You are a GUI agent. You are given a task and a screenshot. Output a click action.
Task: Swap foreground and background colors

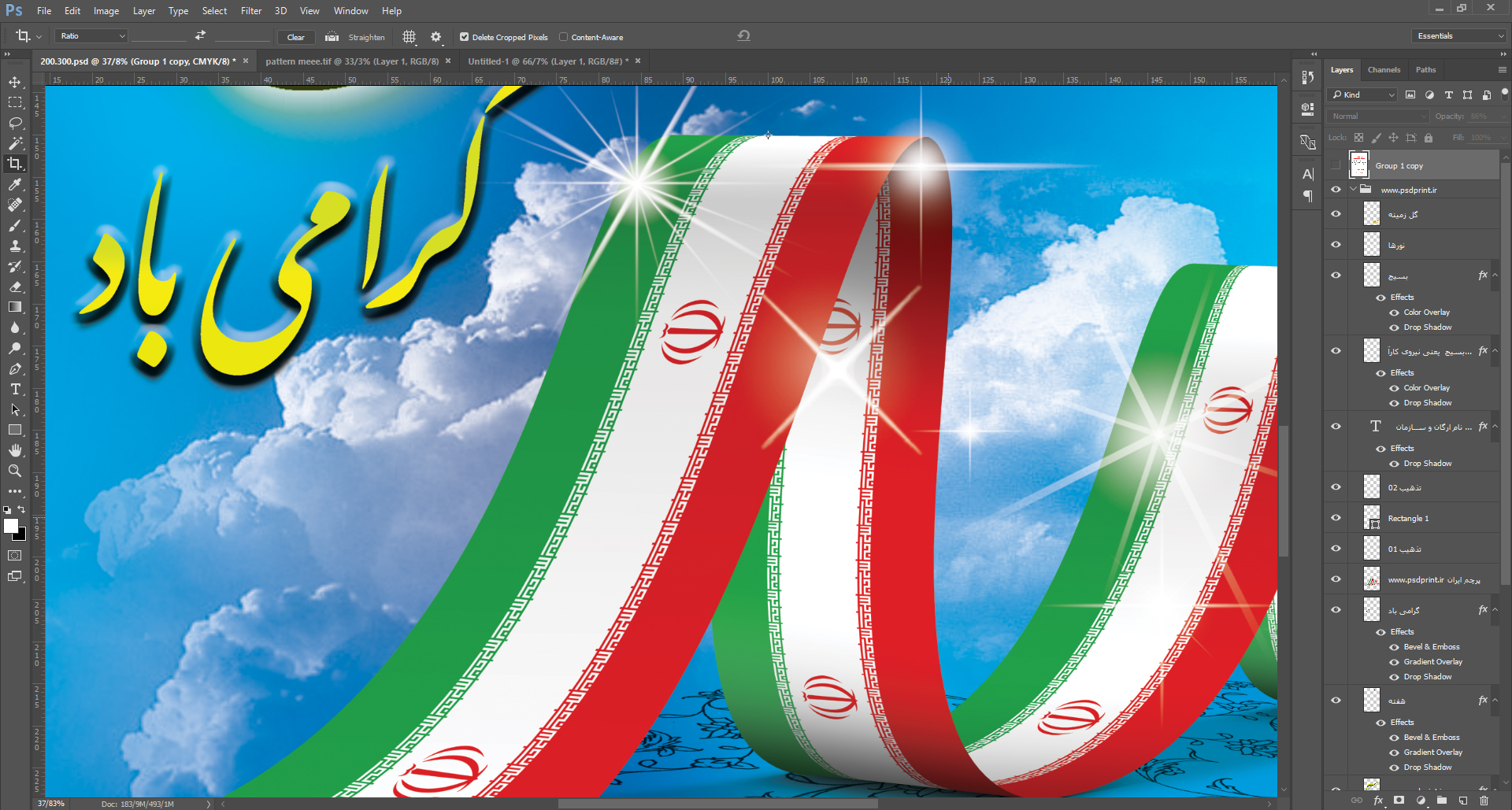pyautogui.click(x=22, y=509)
